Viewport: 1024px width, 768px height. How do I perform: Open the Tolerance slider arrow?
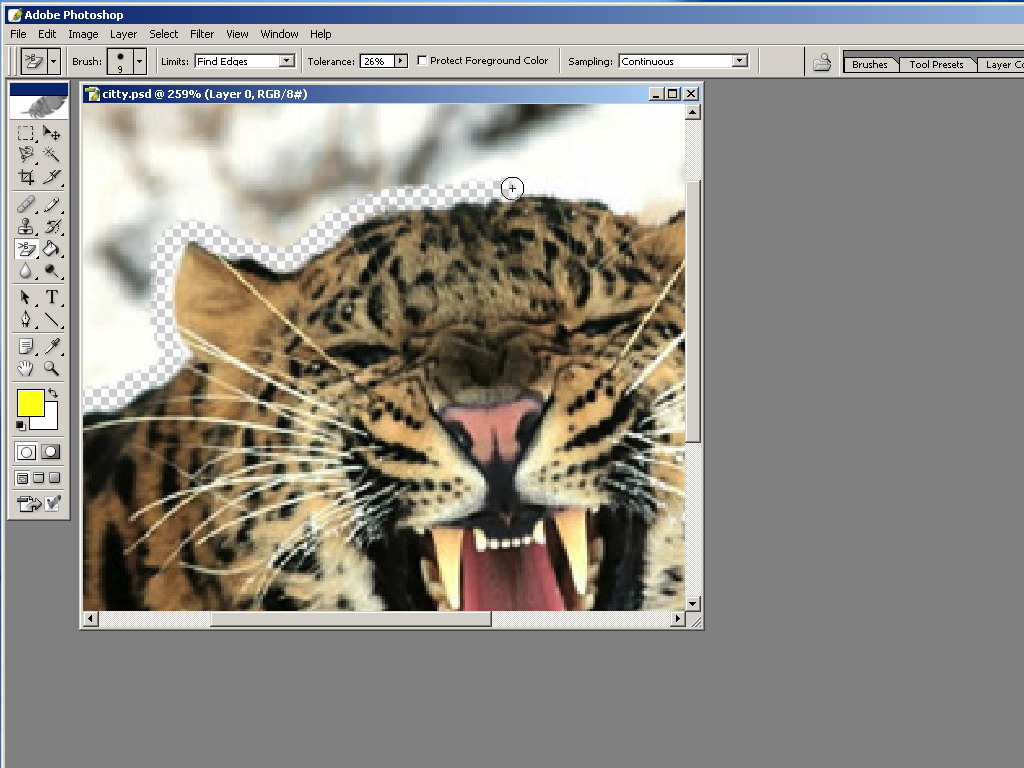click(401, 61)
